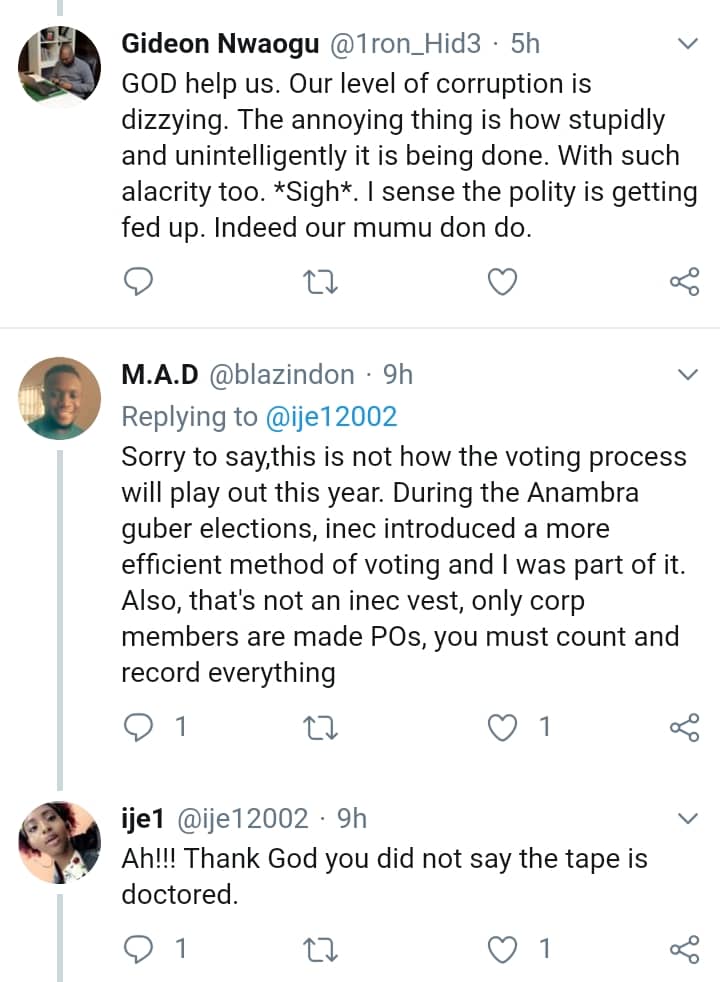The height and width of the screenshot is (982, 720).
Task: Open options chevron on M.A.D's tweet
Action: coord(689,375)
